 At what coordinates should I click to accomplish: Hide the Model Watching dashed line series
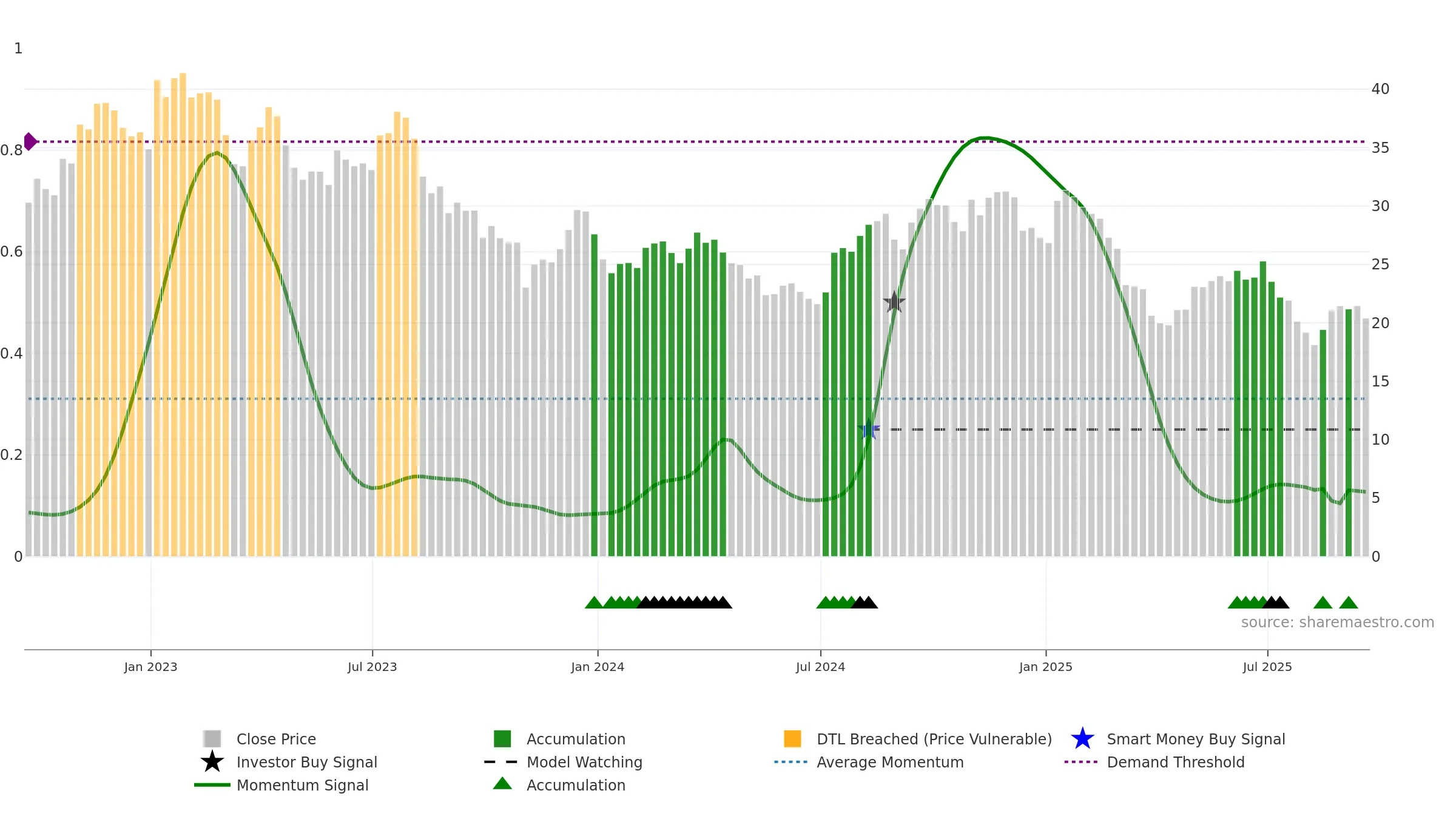(584, 762)
